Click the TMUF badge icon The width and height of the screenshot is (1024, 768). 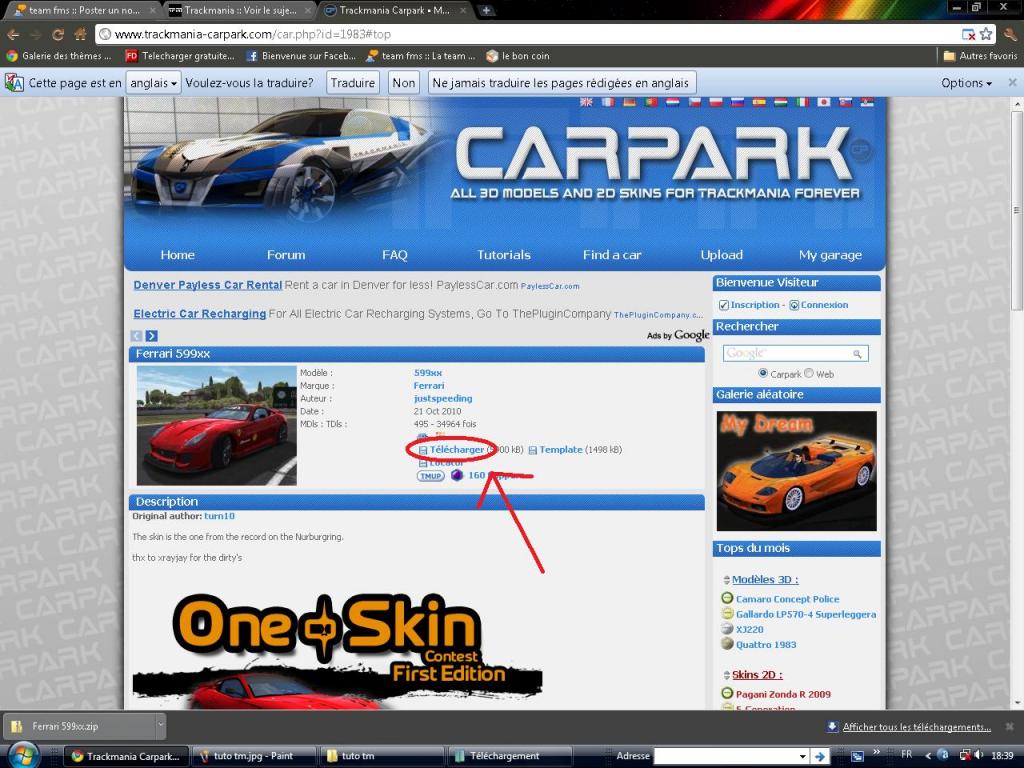pos(430,475)
